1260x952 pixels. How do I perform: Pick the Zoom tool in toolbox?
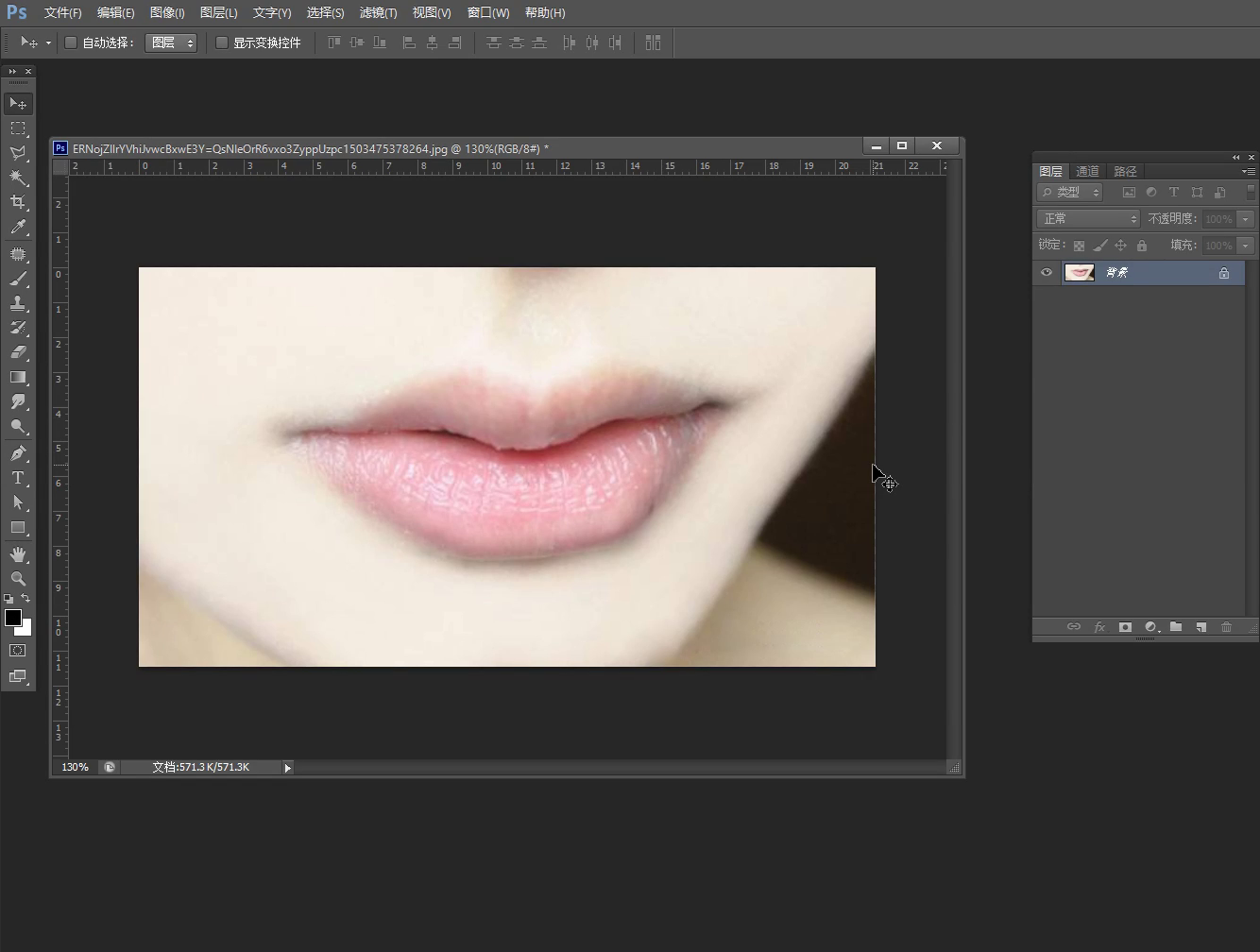(x=18, y=578)
